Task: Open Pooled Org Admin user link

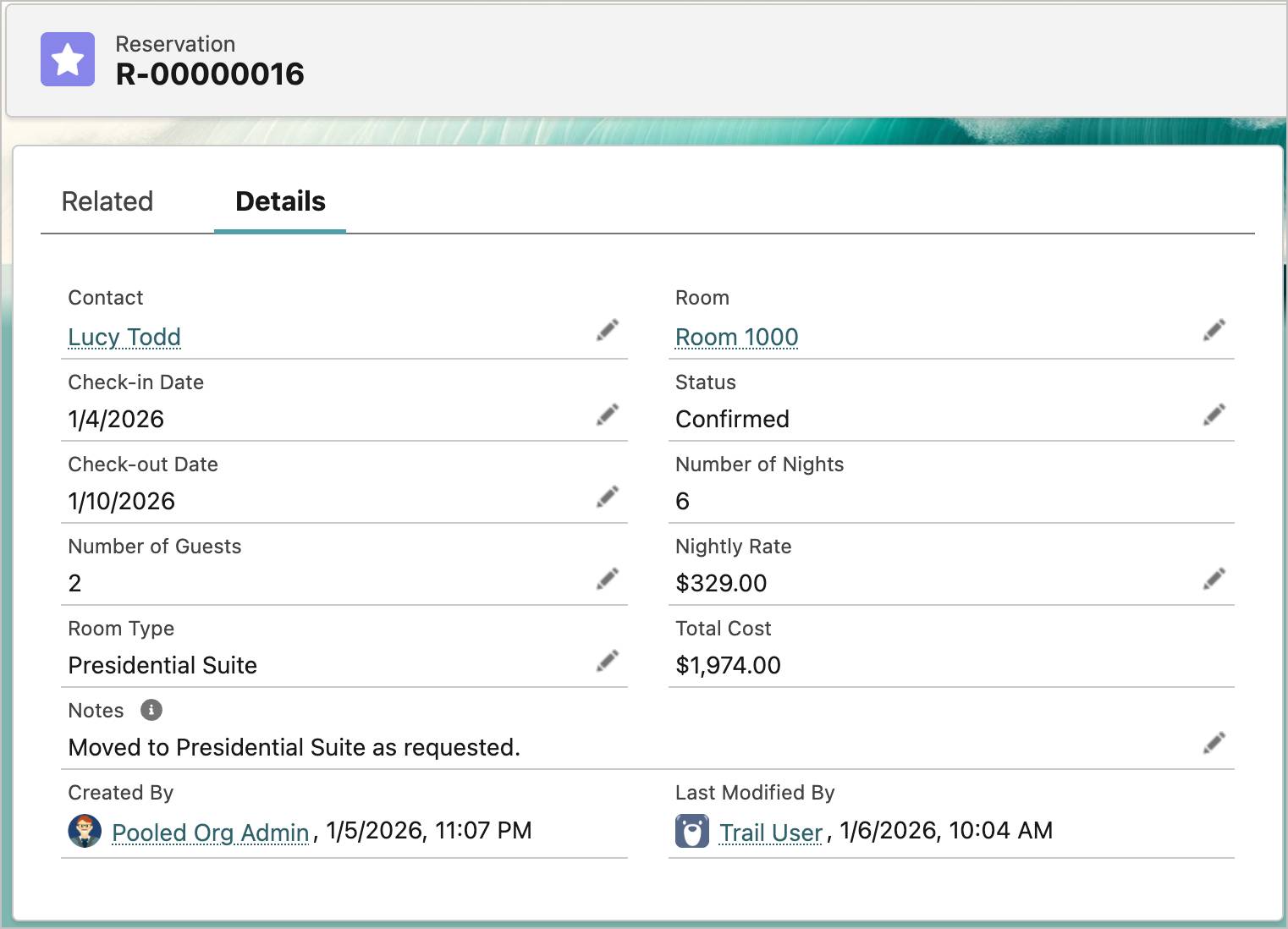Action: [x=211, y=833]
